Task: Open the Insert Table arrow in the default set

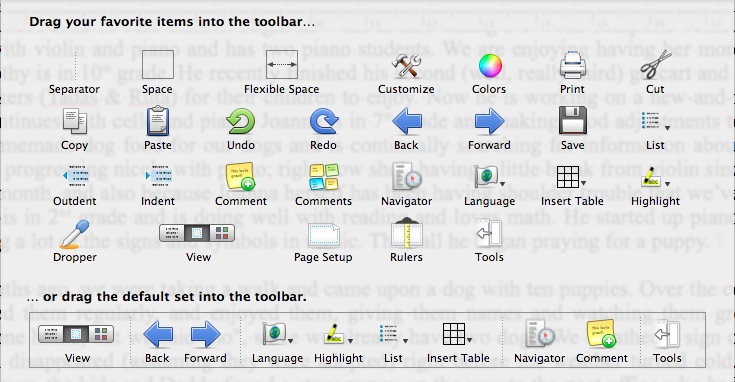Action: [x=470, y=340]
